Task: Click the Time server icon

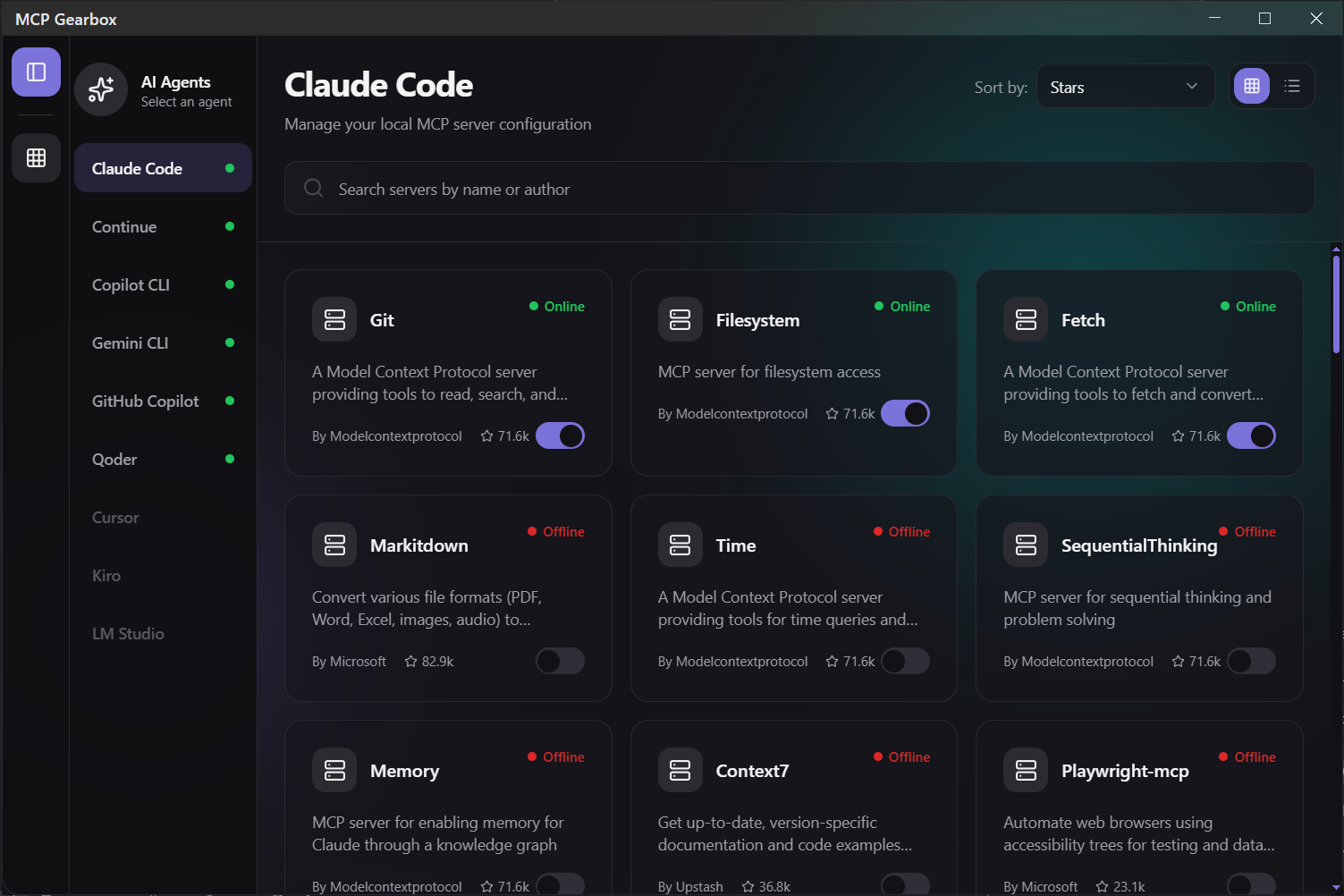Action: [x=680, y=545]
